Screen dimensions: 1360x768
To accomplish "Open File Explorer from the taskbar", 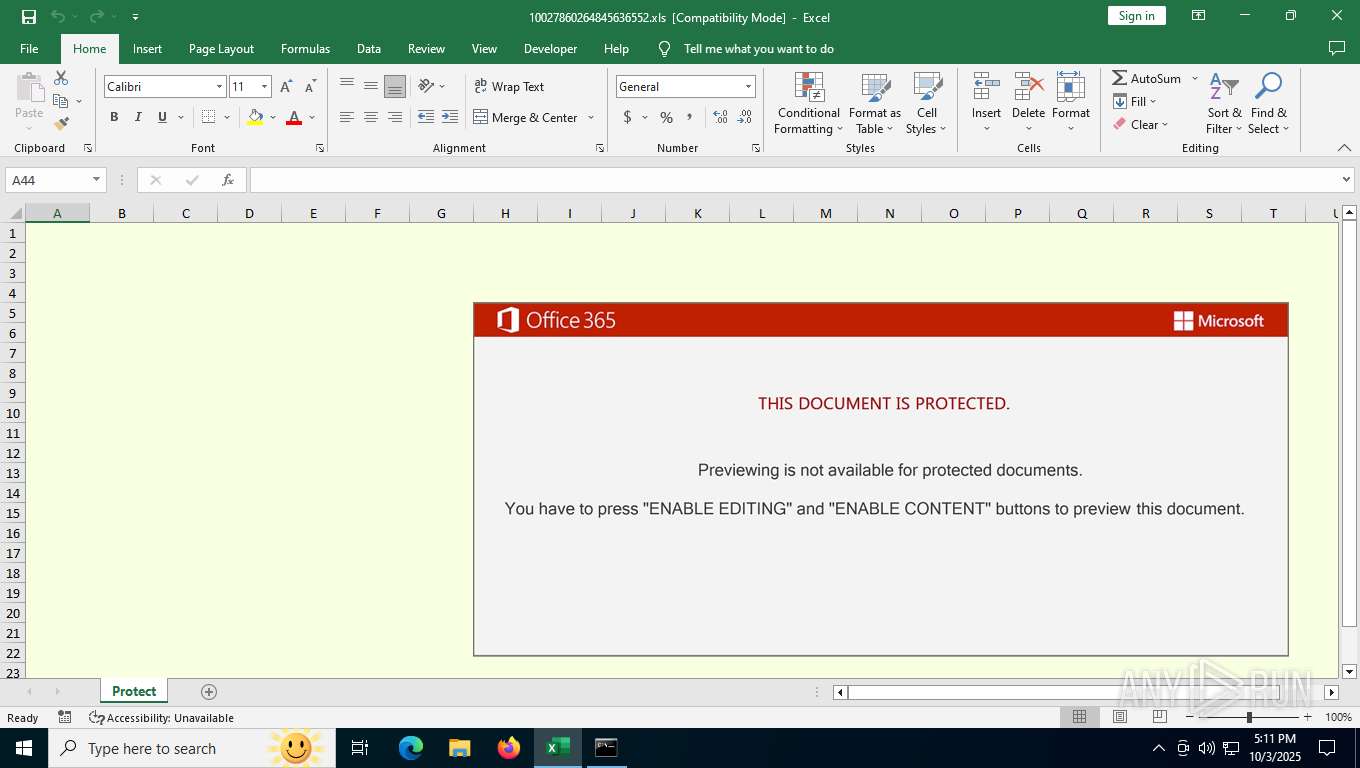I will point(460,747).
